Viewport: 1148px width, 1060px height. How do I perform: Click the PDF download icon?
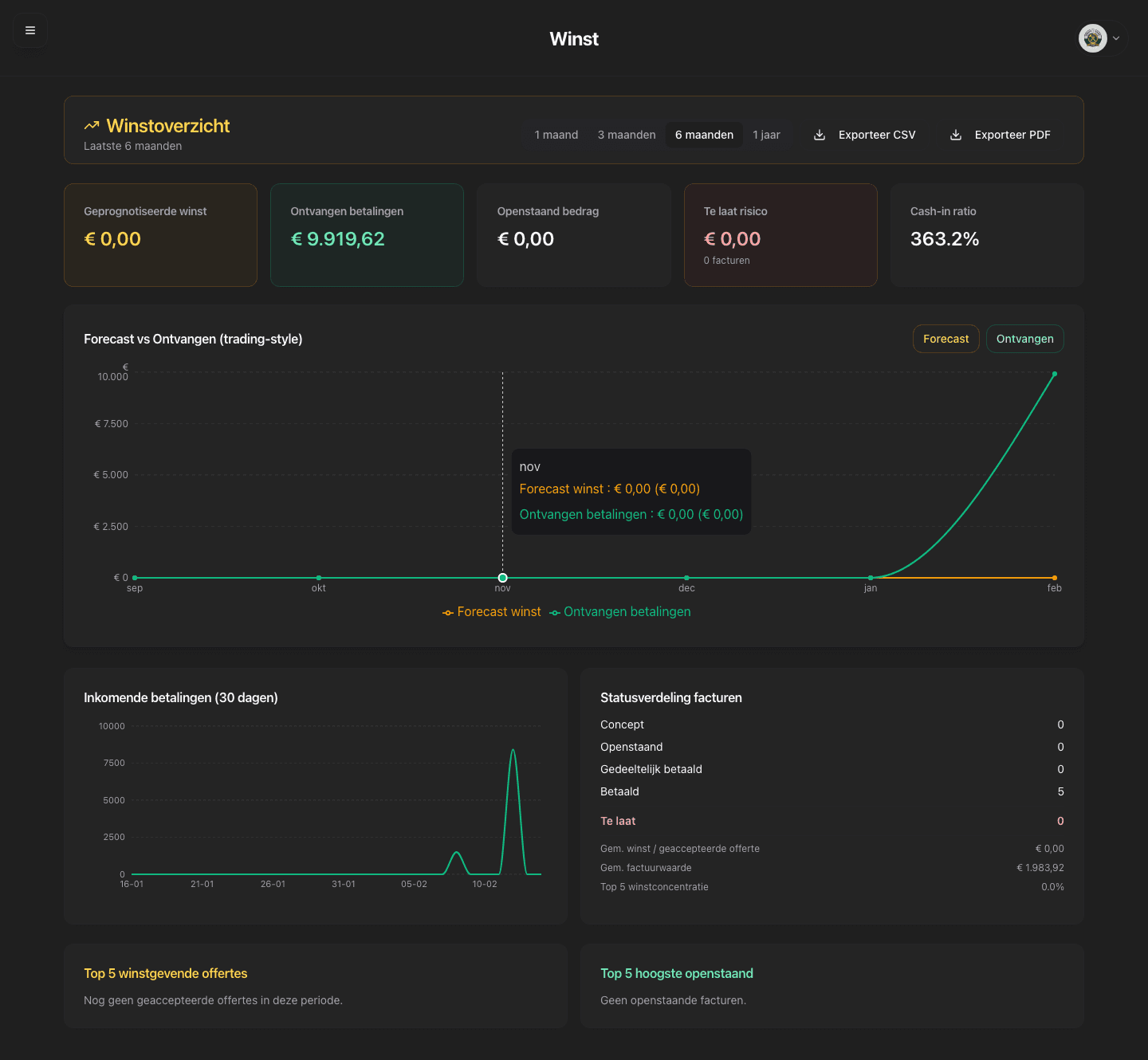[956, 135]
